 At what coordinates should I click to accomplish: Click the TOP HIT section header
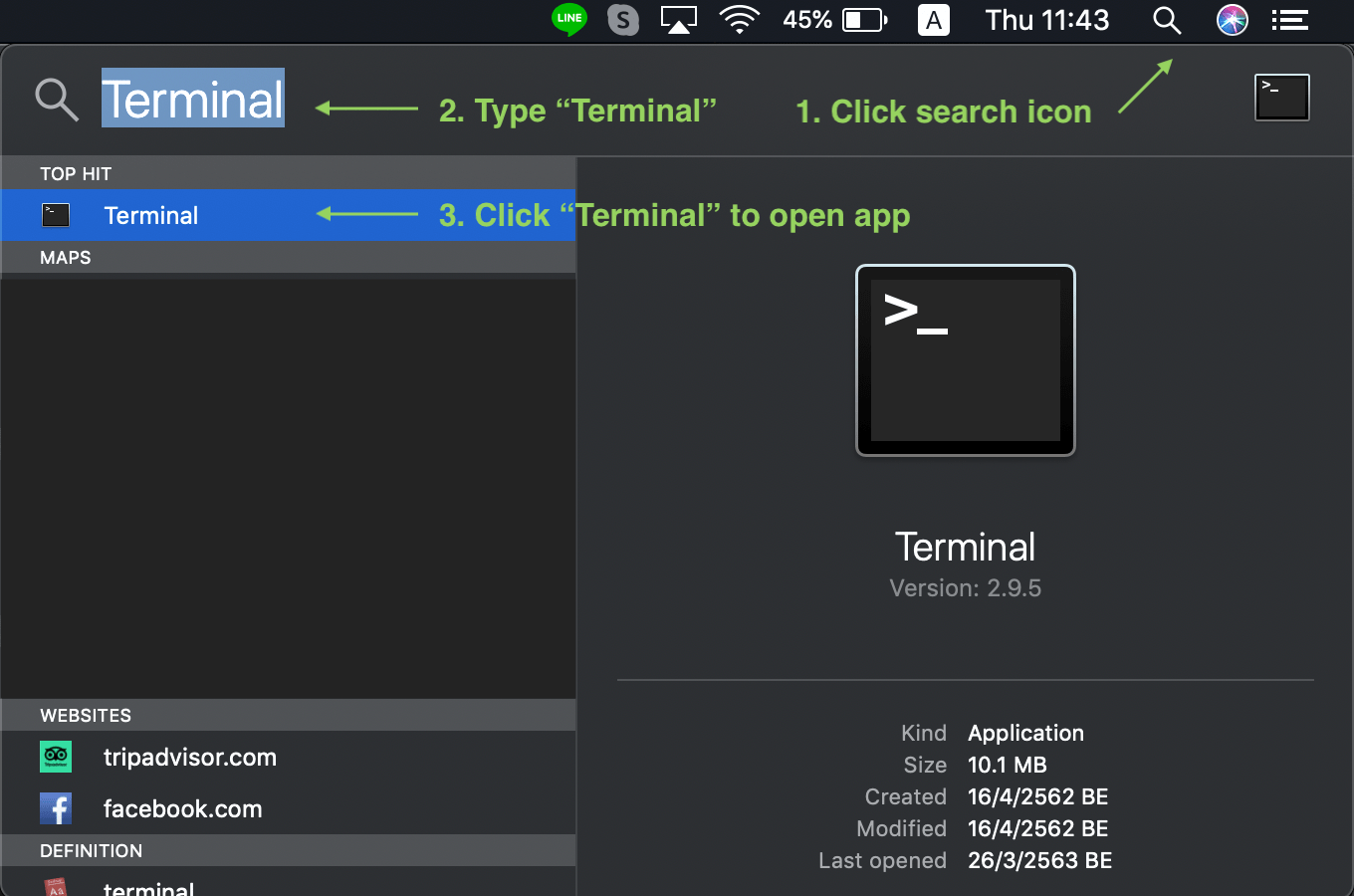[x=288, y=173]
